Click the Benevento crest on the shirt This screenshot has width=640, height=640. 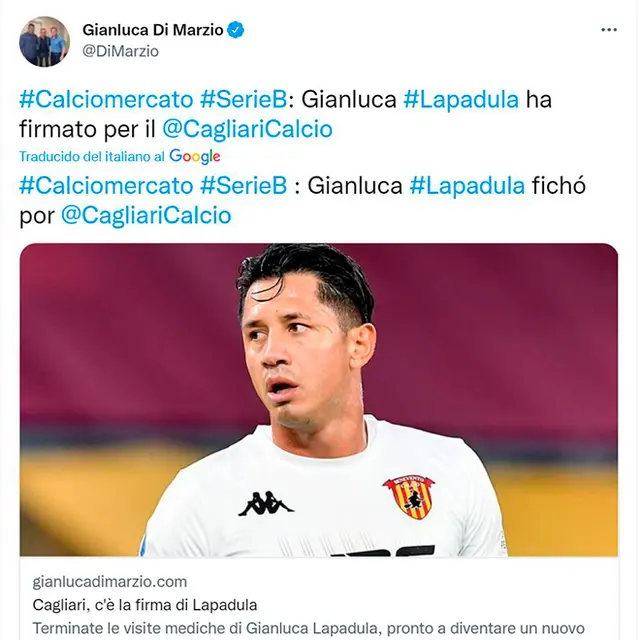pos(409,497)
